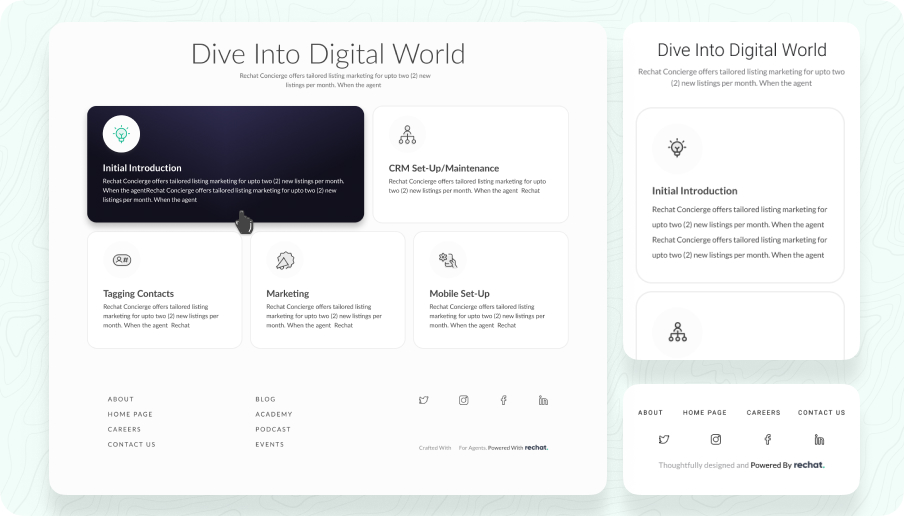
Task: Click the Marketing card heading text
Action: tap(287, 294)
